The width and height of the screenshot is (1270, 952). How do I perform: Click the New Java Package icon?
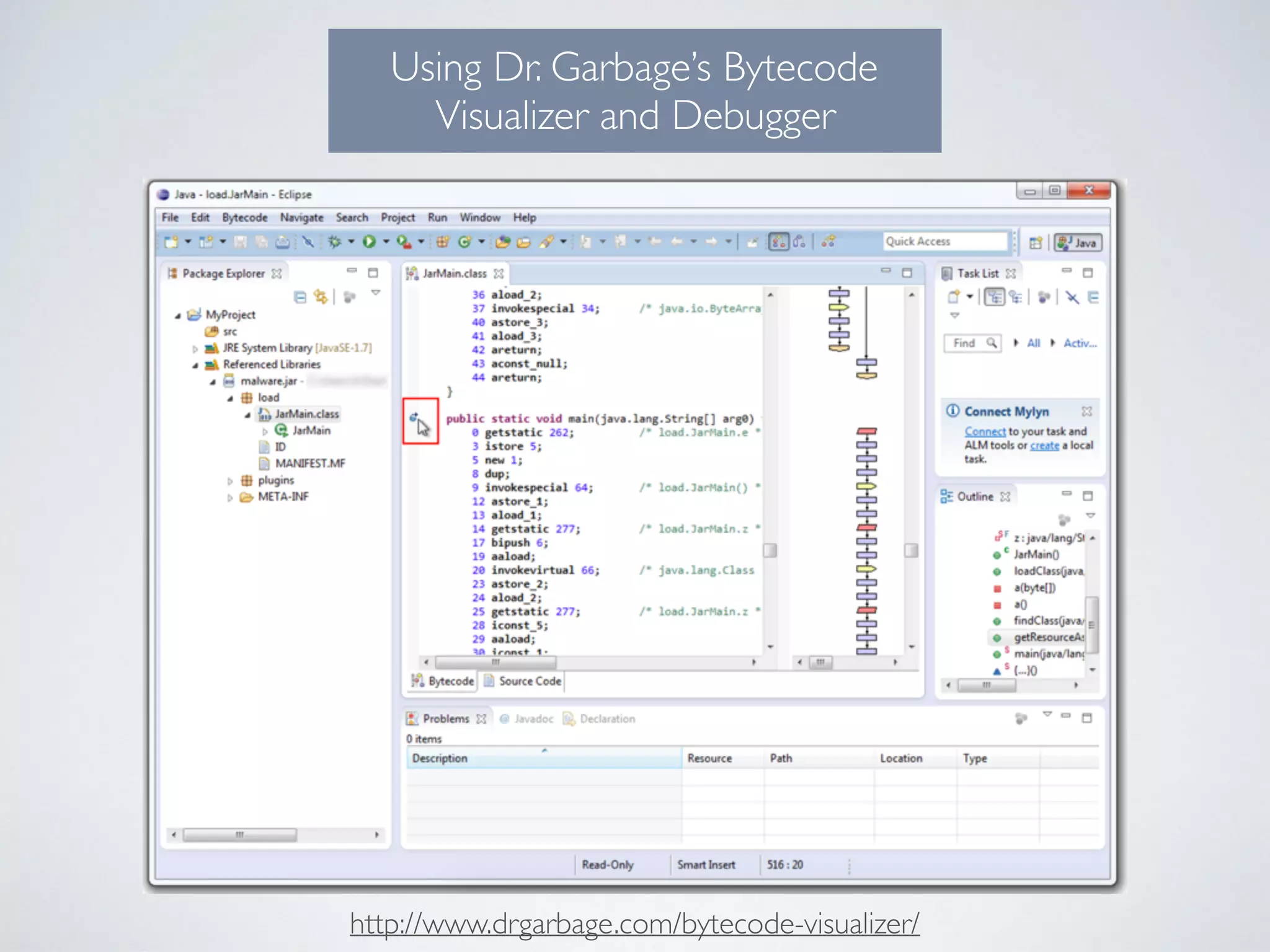(x=442, y=242)
